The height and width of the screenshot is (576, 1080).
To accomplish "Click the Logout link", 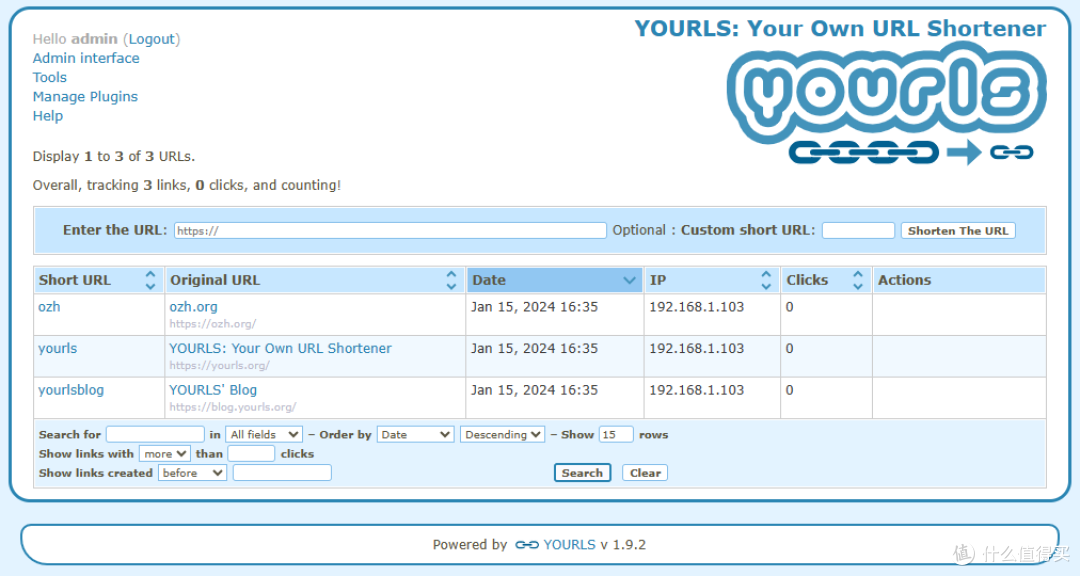I will 152,39.
